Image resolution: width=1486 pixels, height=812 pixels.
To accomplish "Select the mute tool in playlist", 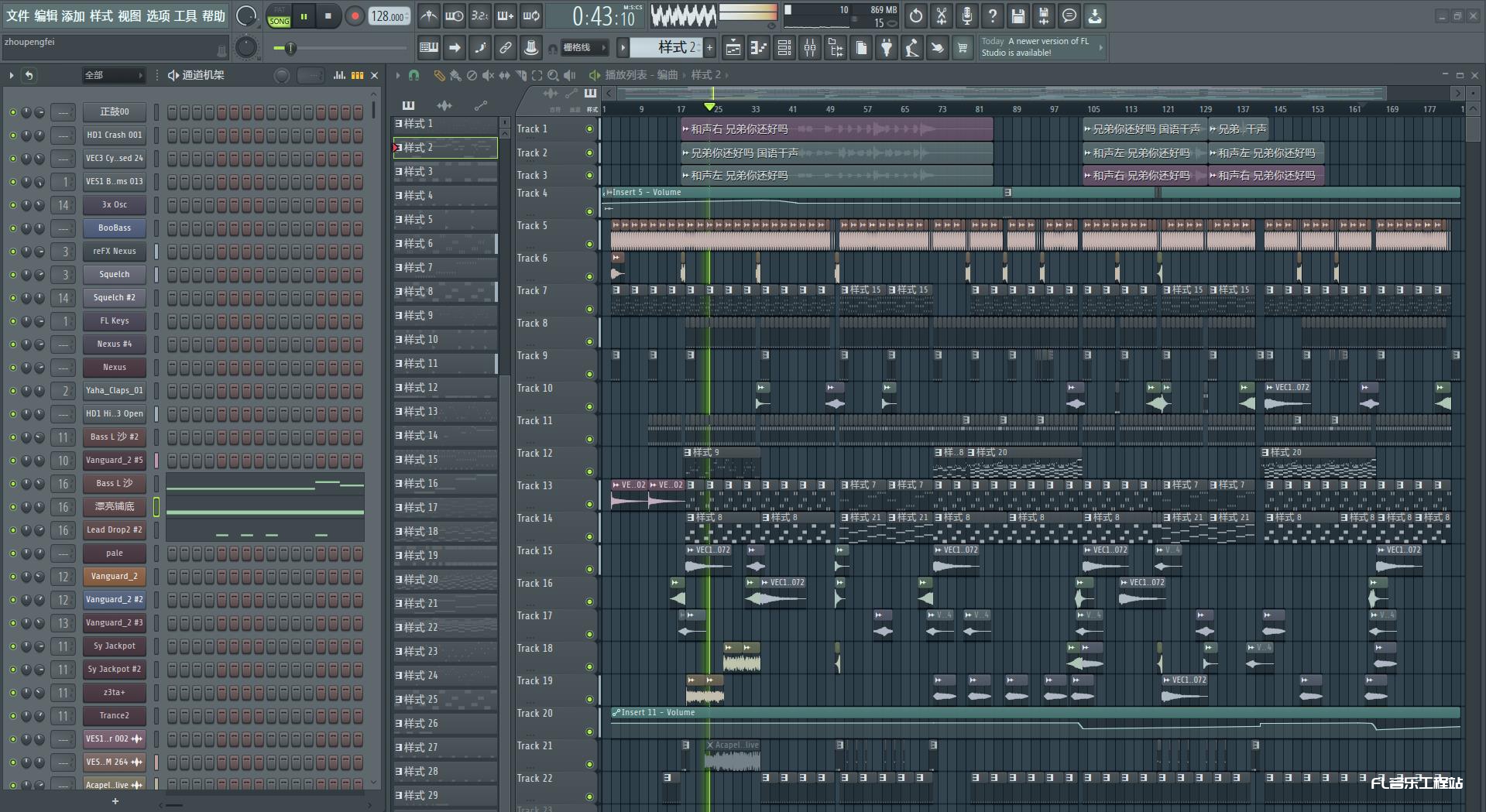I will 488,75.
